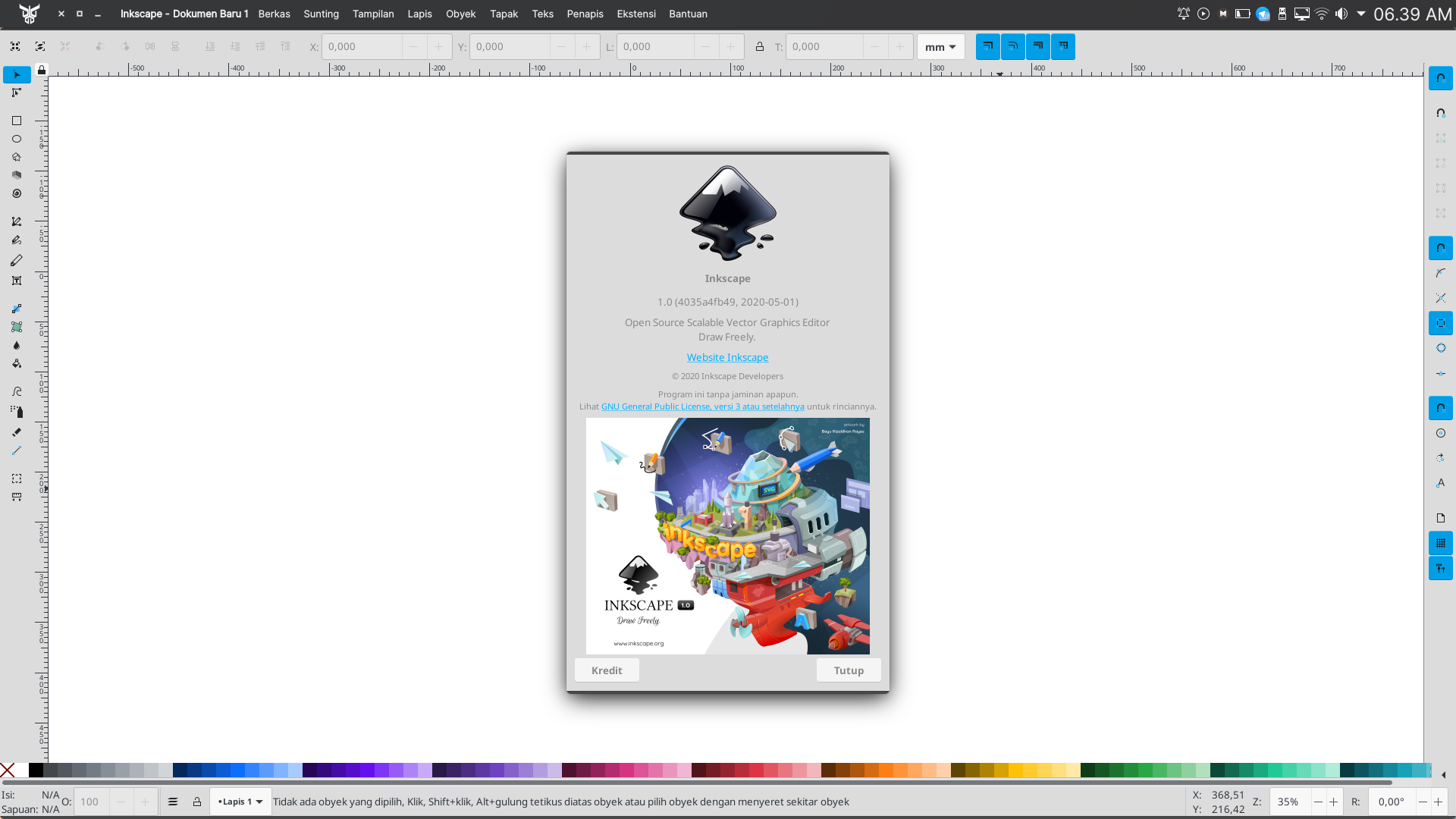Toggle snap to page border

[x=1441, y=518]
